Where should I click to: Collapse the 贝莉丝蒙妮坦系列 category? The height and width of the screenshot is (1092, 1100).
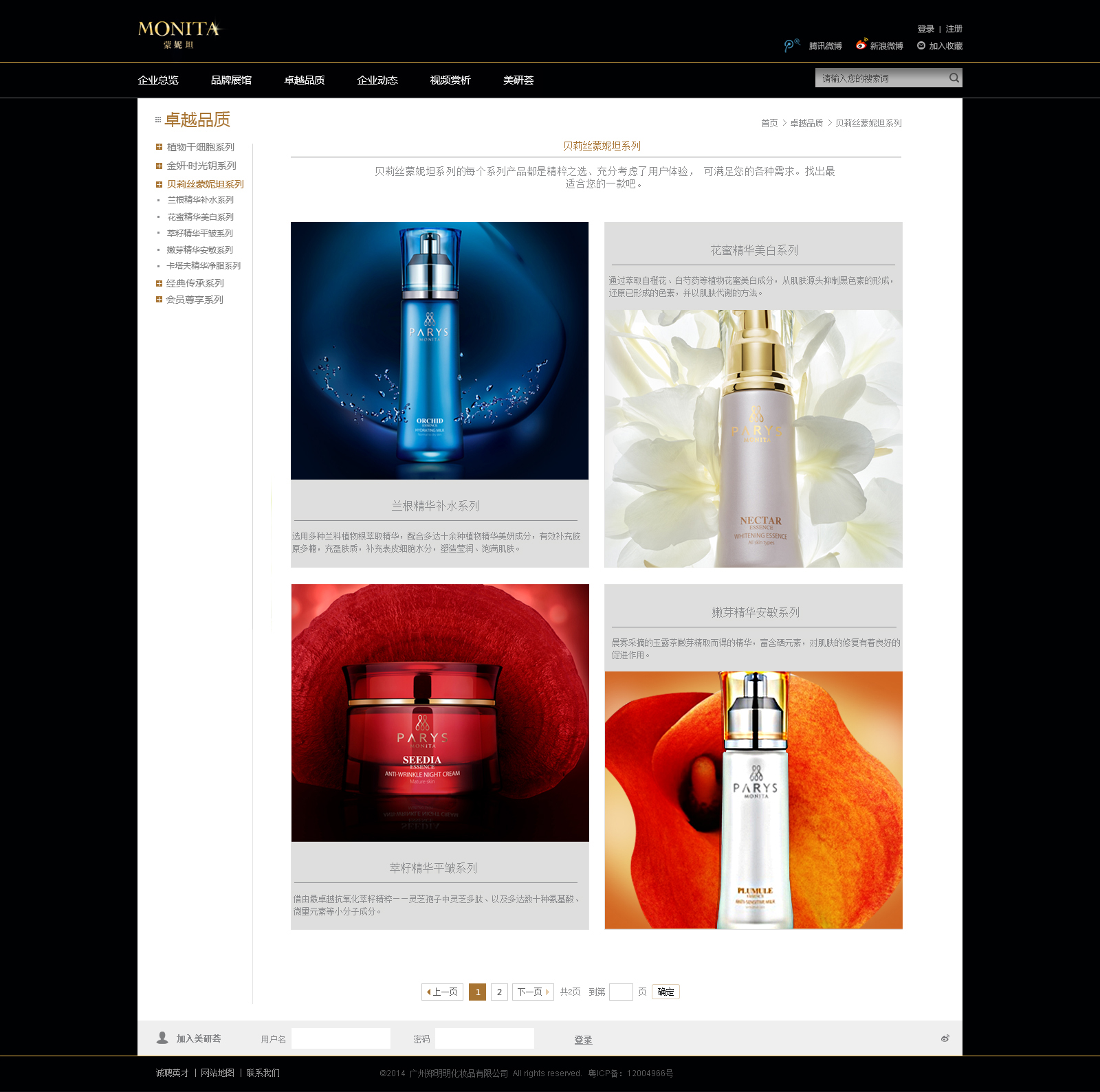coord(159,184)
